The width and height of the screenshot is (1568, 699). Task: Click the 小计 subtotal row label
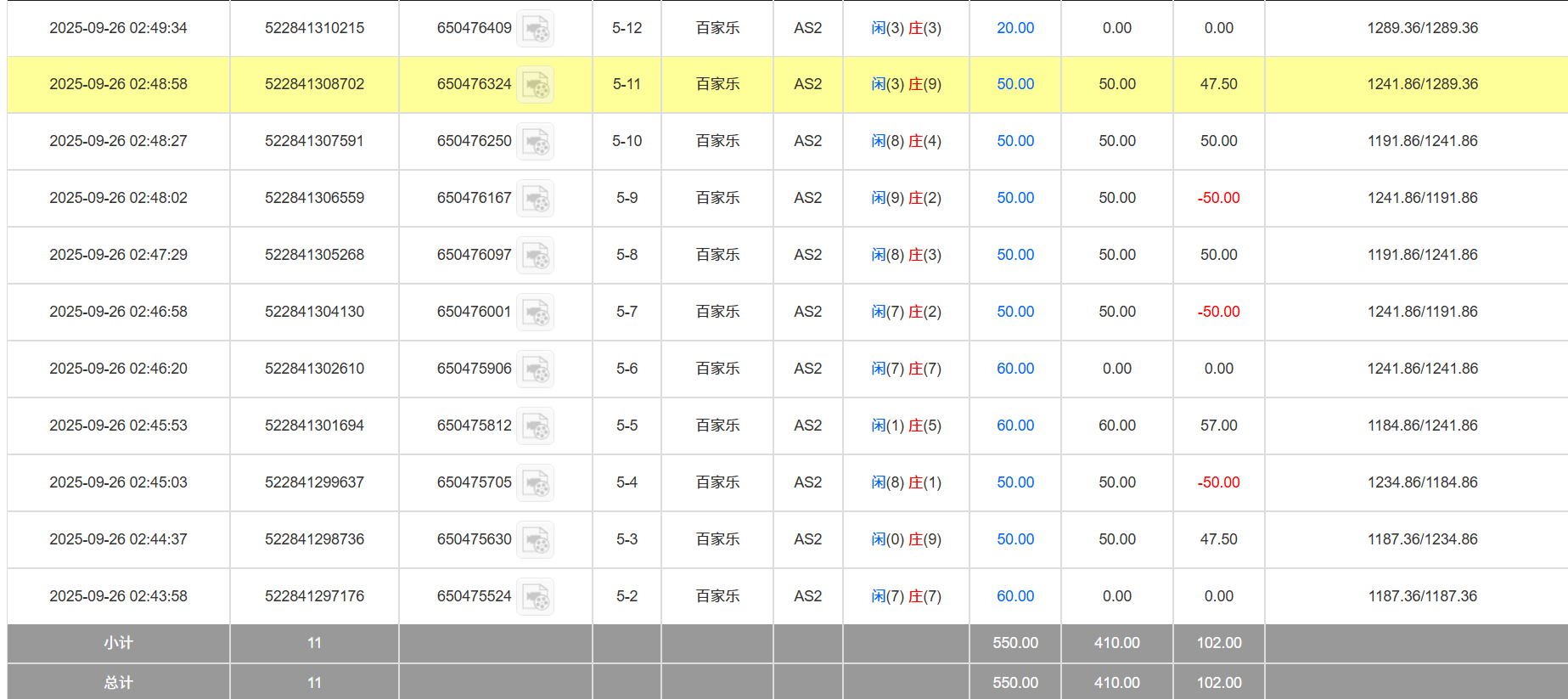click(118, 643)
